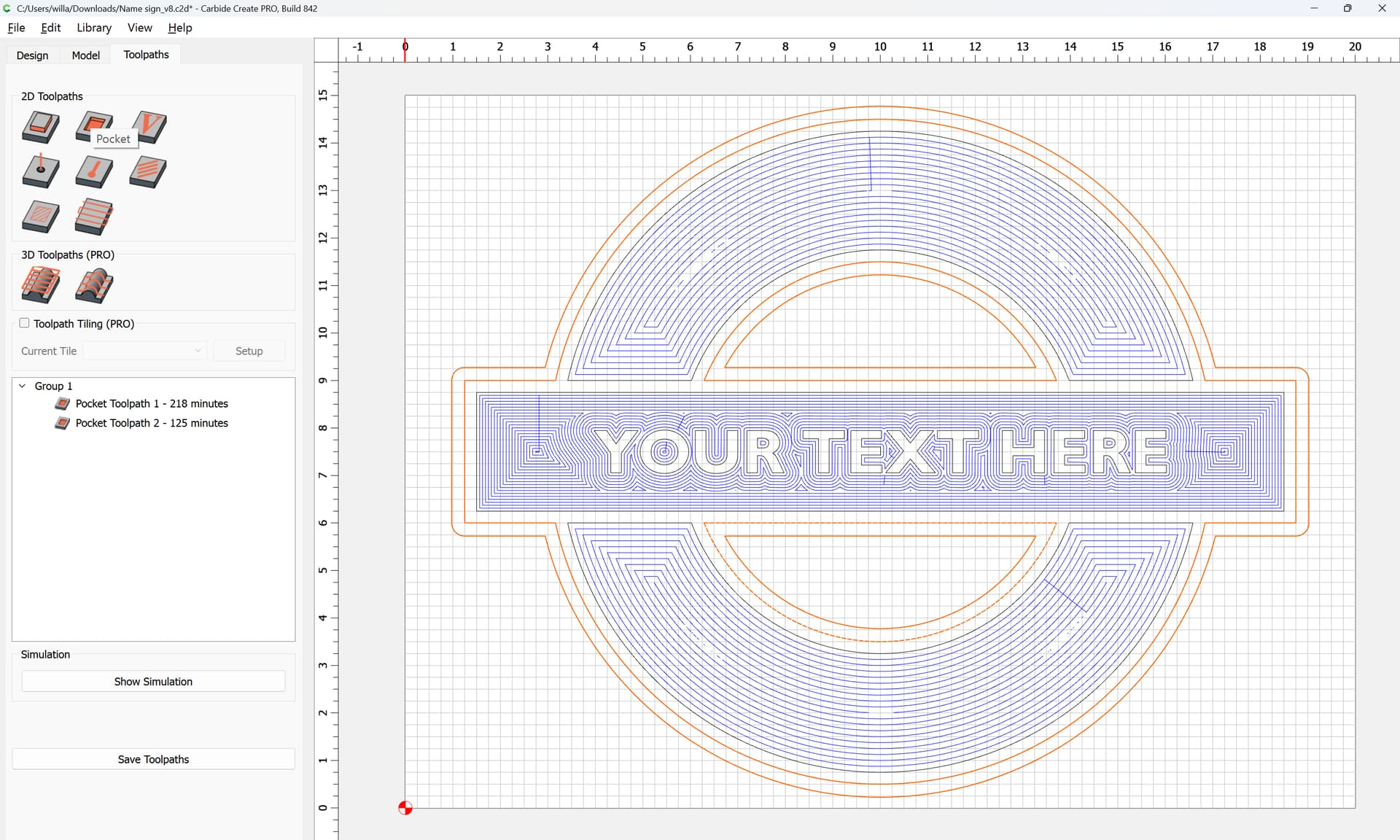
Task: Open the 3D Finish toolpath icon
Action: (x=94, y=285)
